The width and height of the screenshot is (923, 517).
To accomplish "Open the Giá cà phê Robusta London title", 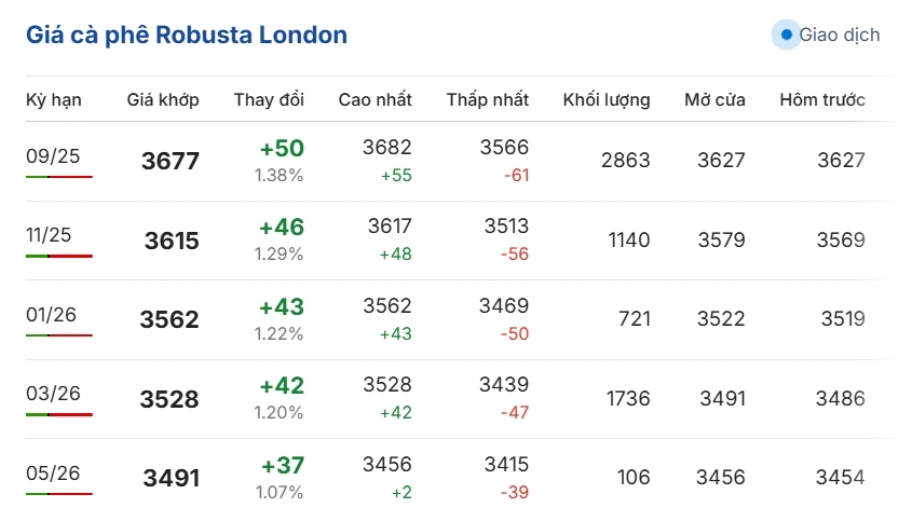I will coord(187,35).
